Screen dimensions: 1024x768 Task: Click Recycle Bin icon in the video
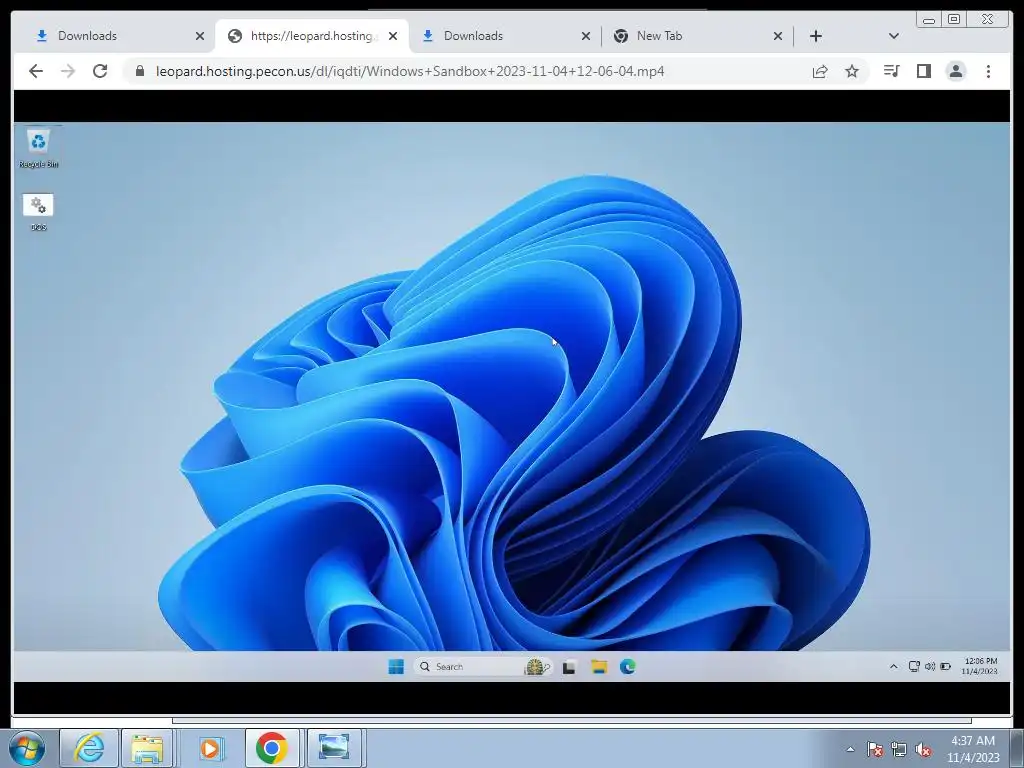pyautogui.click(x=39, y=148)
